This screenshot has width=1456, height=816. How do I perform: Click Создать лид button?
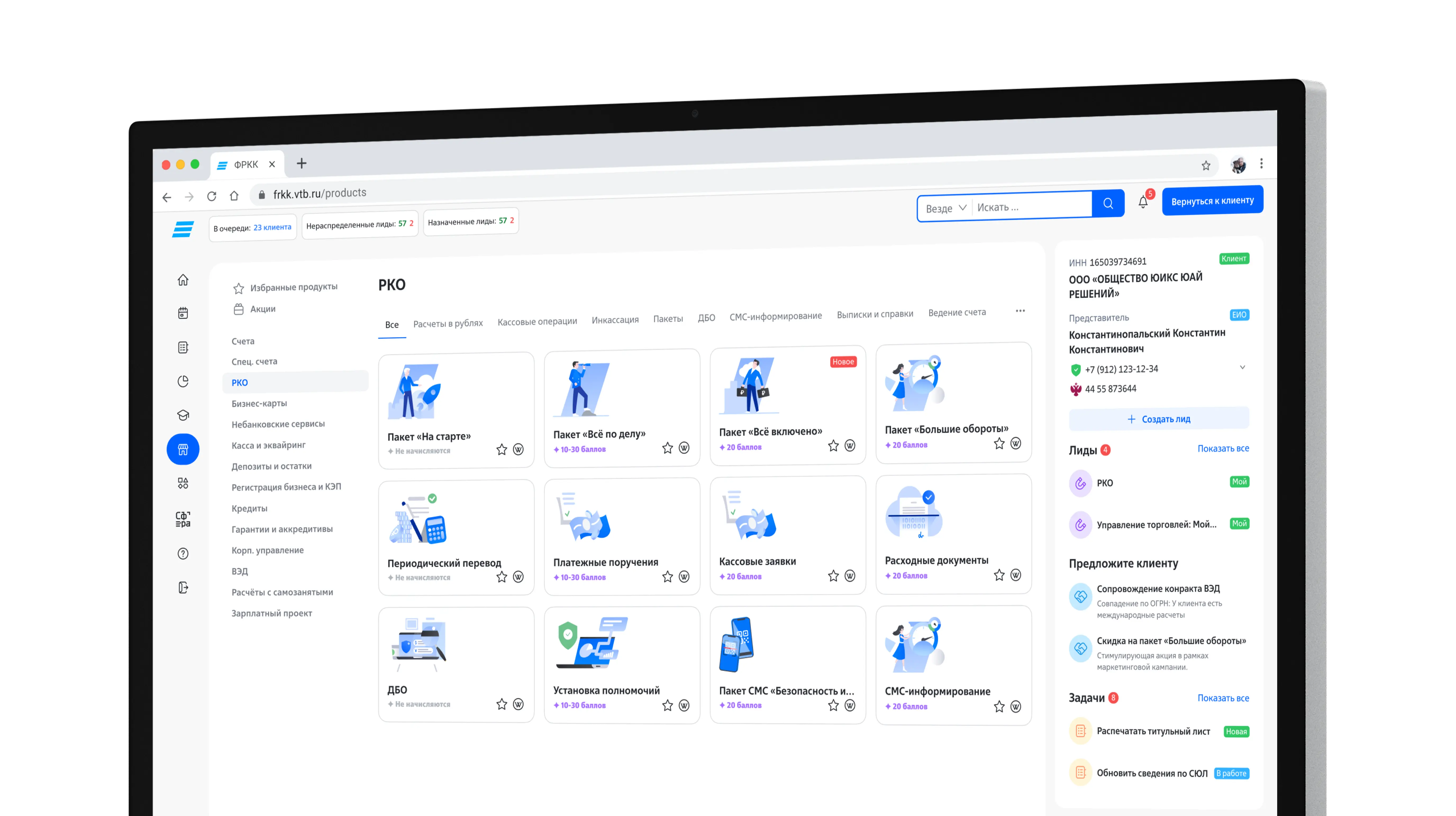(x=1159, y=419)
